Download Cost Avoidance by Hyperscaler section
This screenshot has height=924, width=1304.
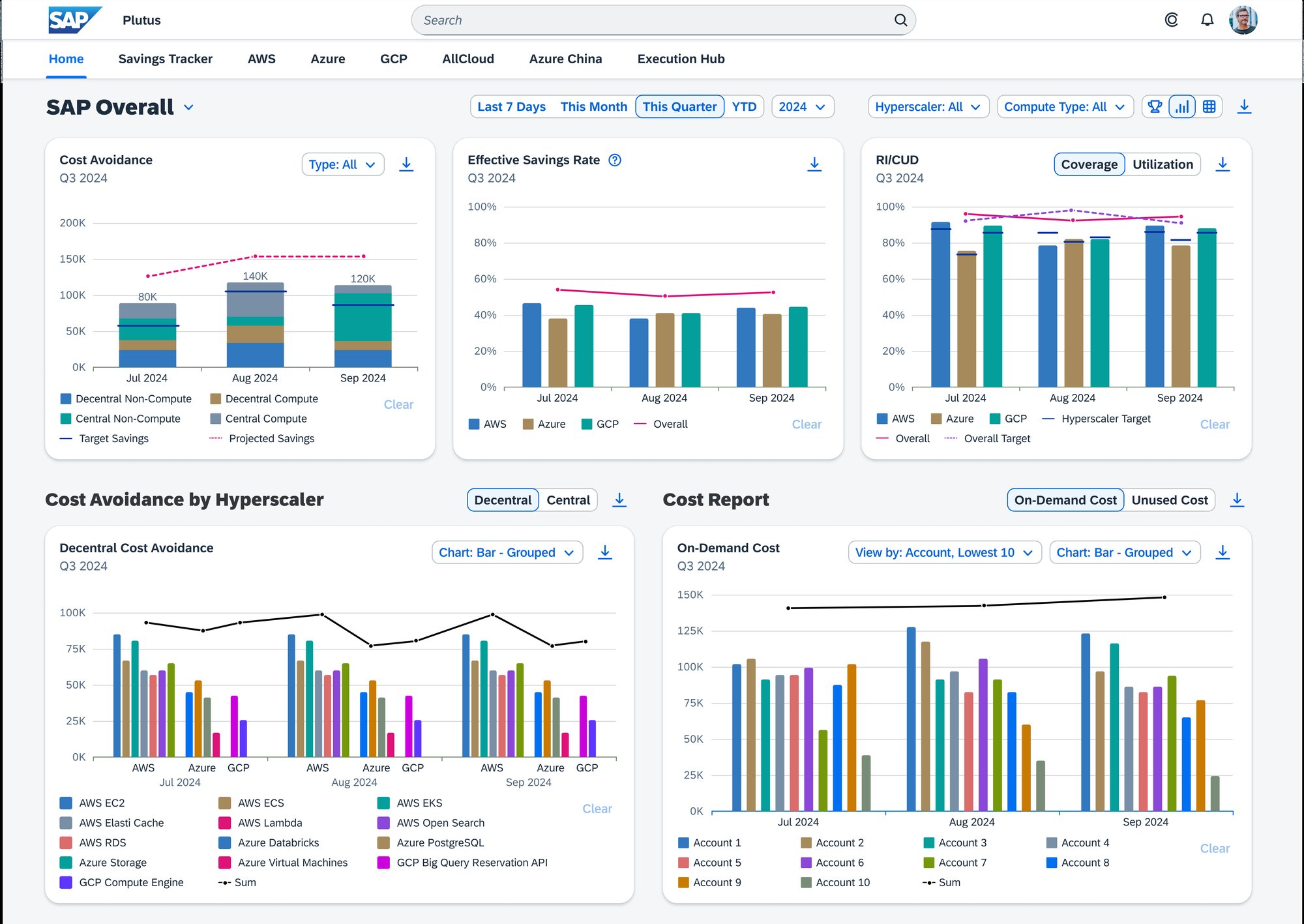tap(619, 500)
